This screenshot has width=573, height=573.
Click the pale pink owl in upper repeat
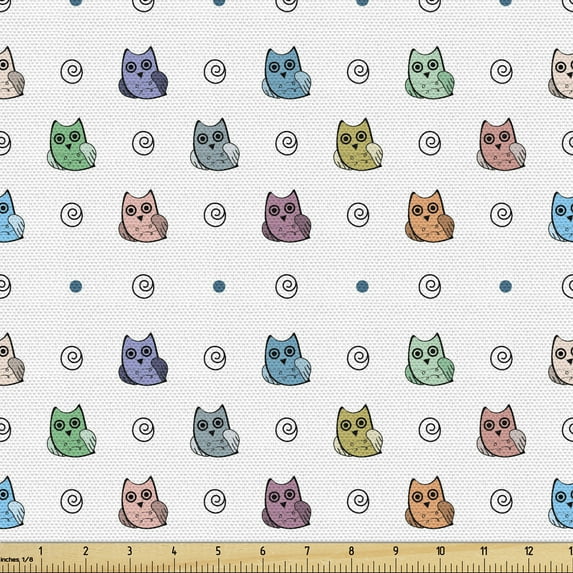click(143, 216)
